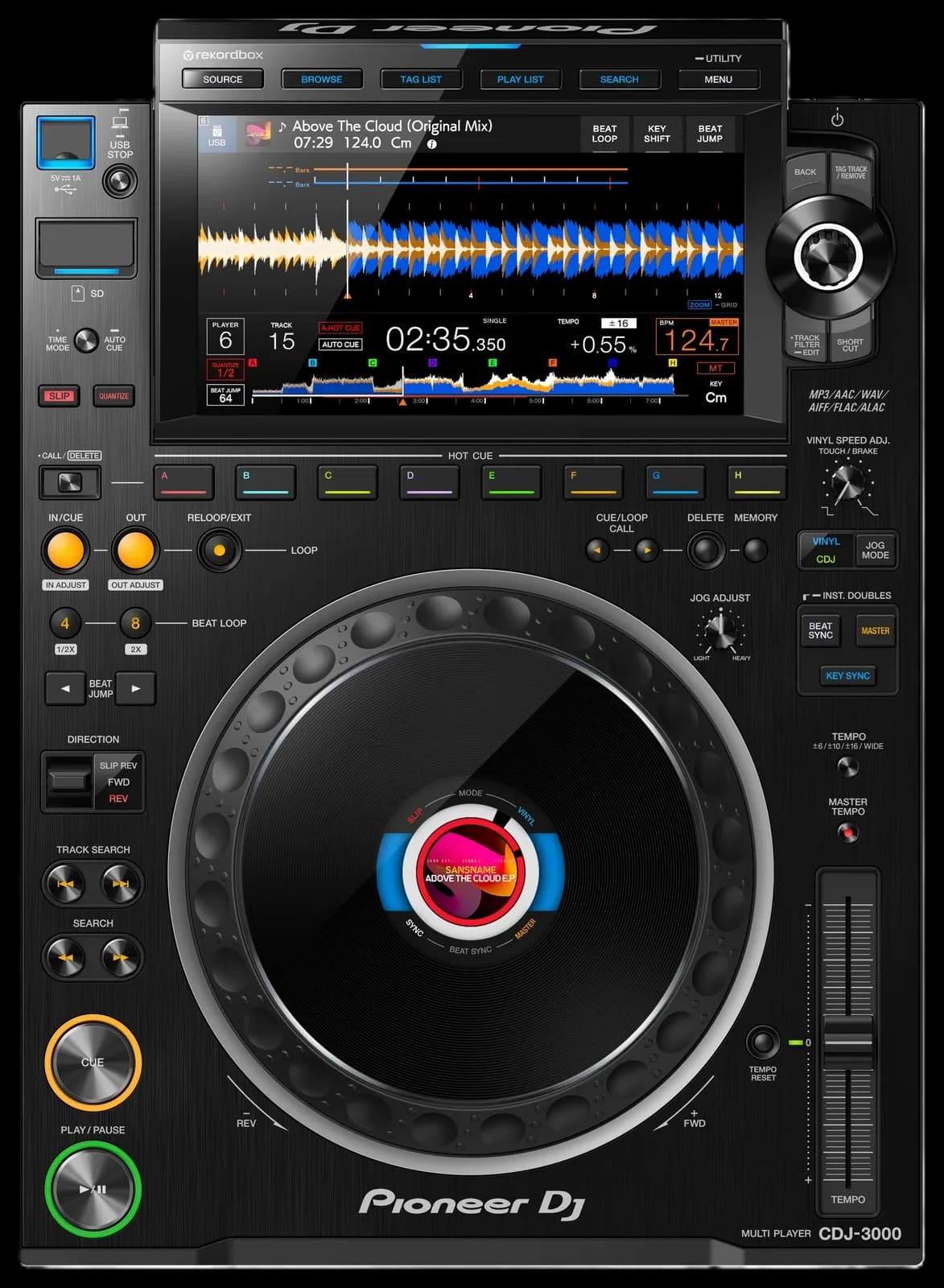Click the BEAT JUMP left arrow

tap(65, 688)
